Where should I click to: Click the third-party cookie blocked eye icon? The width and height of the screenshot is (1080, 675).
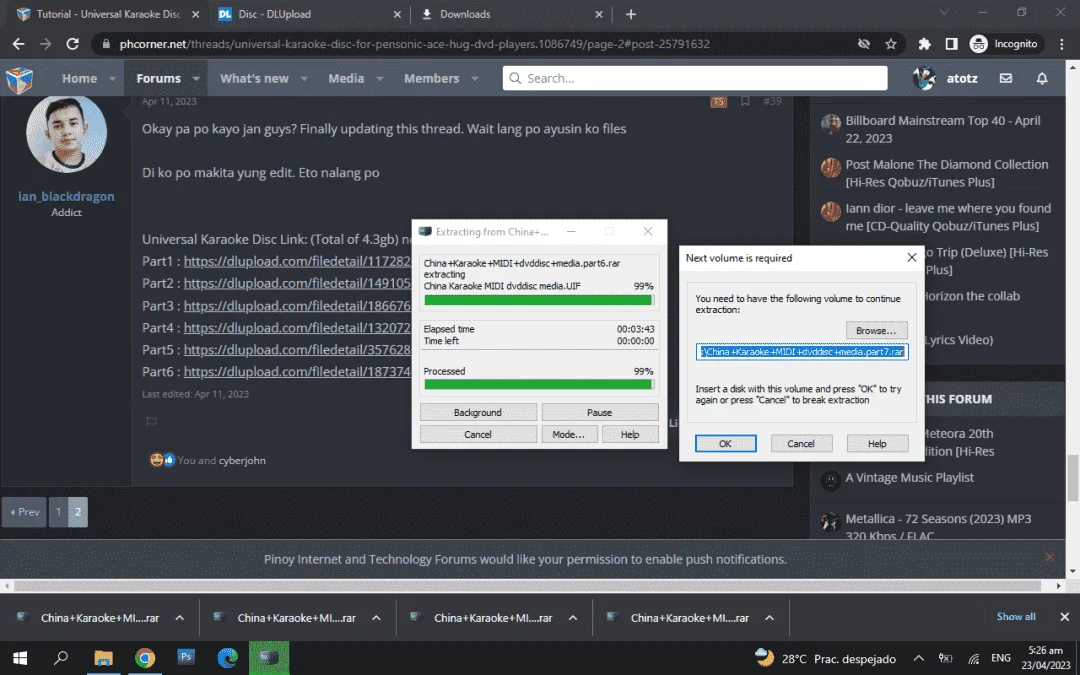click(863, 43)
